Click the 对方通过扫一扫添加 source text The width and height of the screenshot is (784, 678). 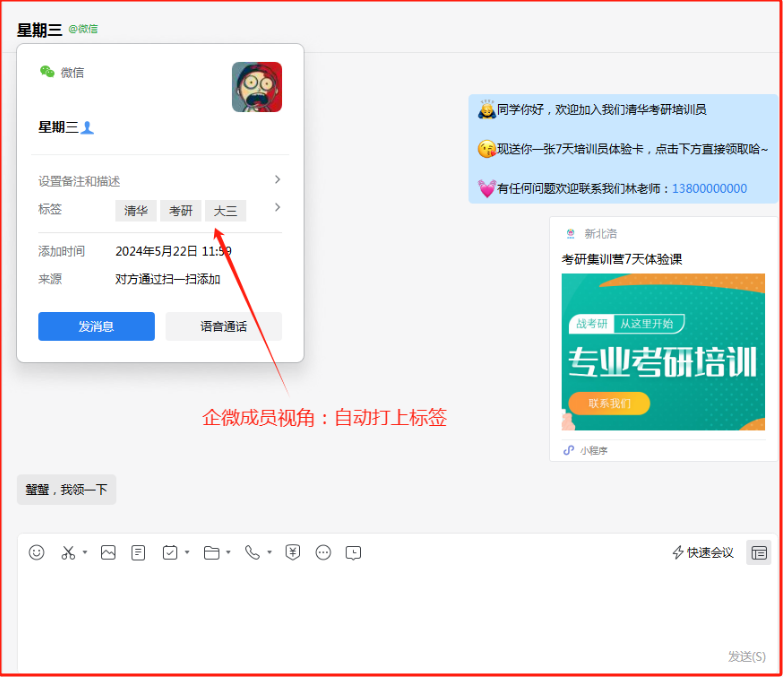[168, 279]
